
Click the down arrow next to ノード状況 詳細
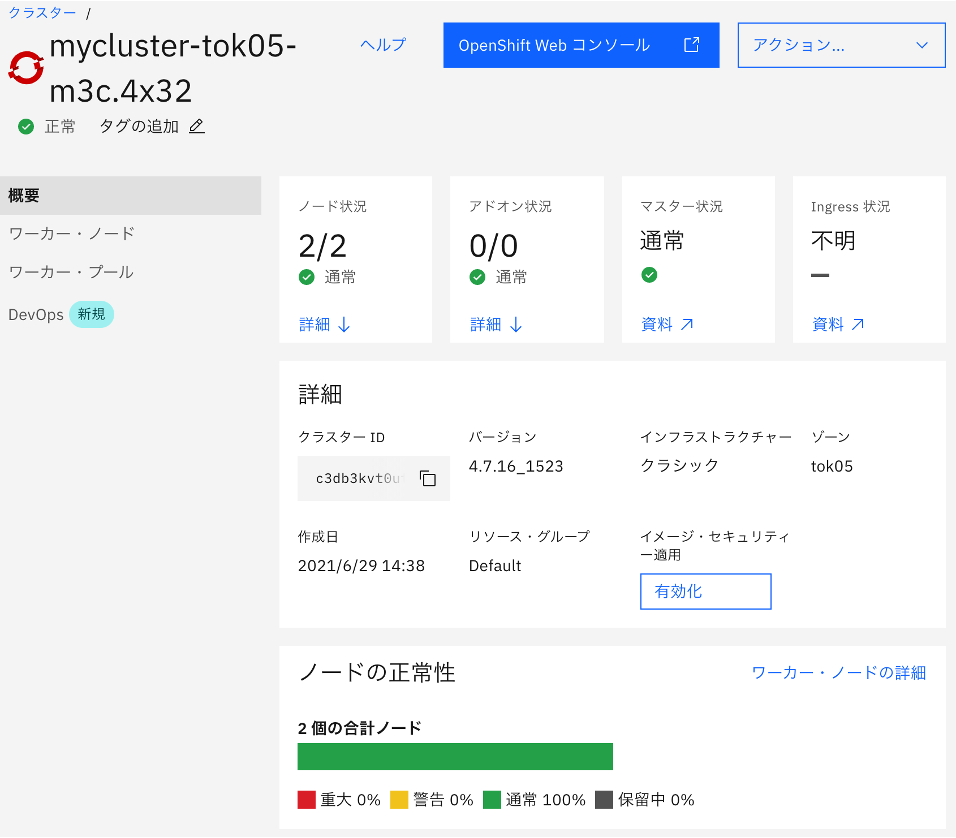click(x=344, y=324)
